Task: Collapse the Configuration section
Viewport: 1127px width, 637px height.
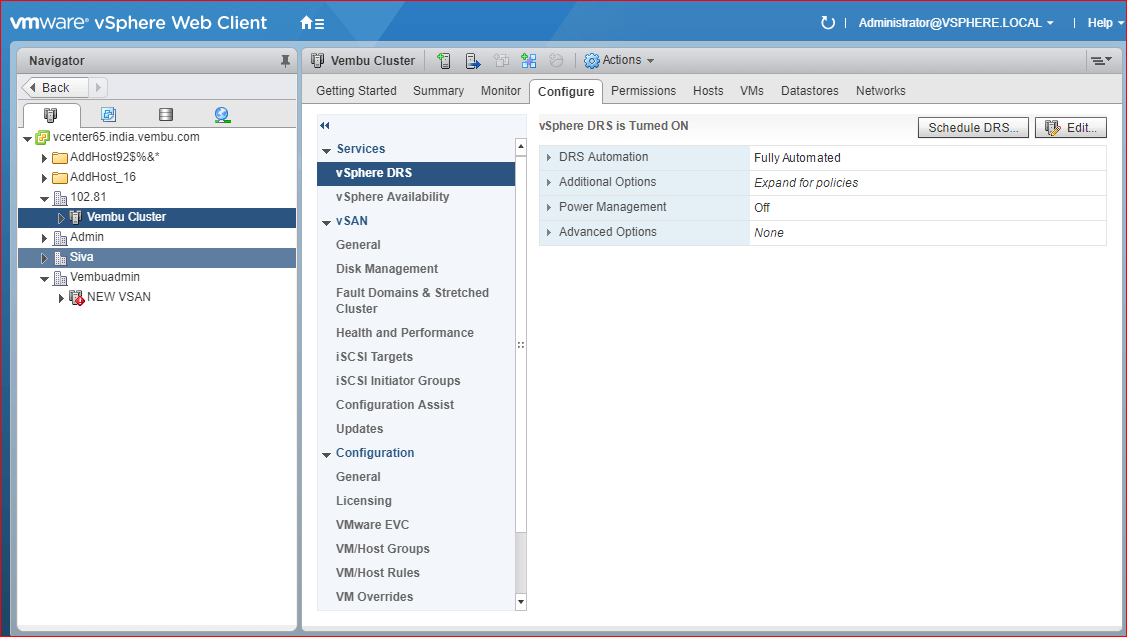Action: click(x=327, y=454)
